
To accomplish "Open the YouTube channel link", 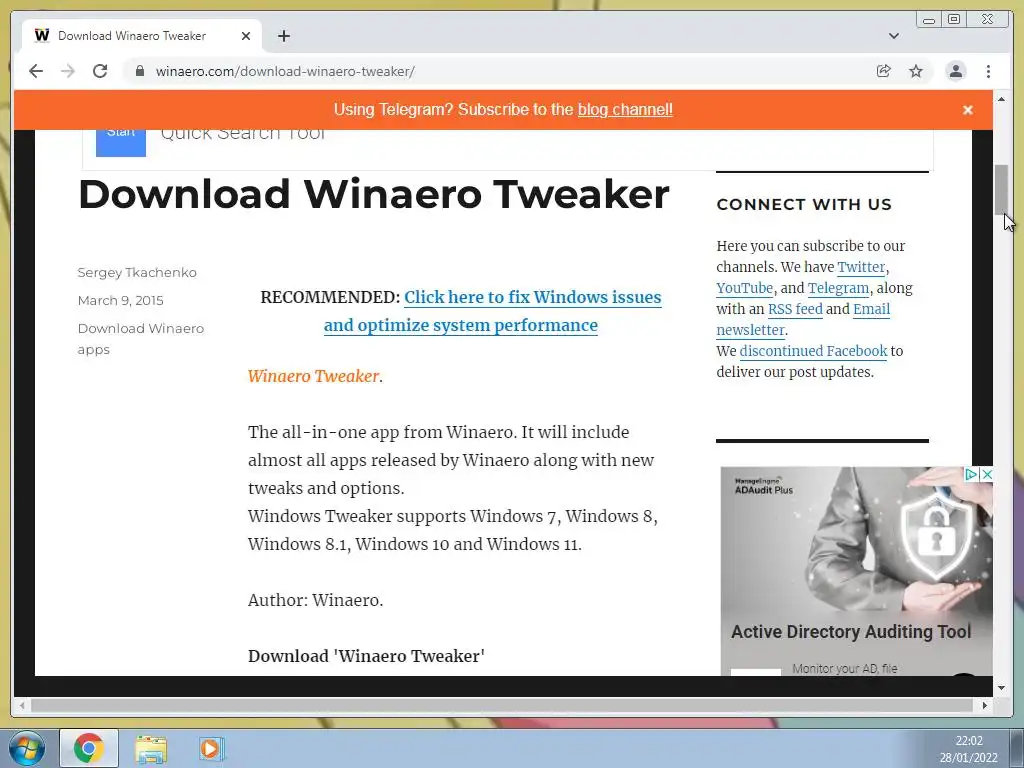I will click(744, 288).
